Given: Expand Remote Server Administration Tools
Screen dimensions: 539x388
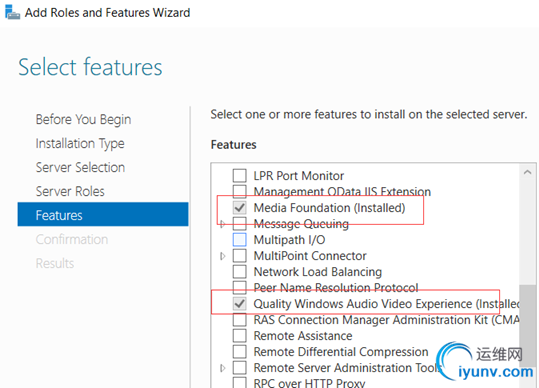Looking at the screenshot, I should [x=222, y=368].
